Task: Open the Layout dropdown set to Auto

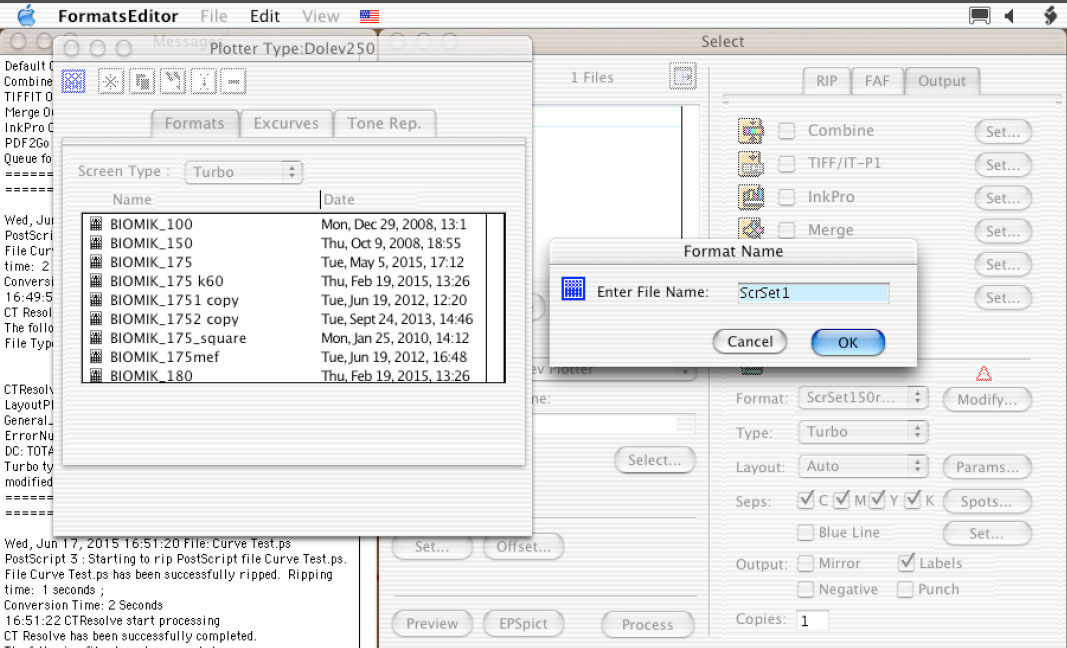Action: (864, 466)
